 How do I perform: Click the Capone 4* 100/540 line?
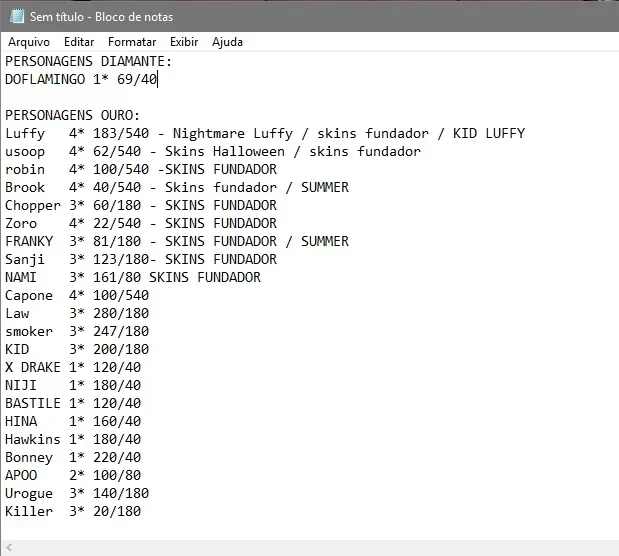click(x=77, y=295)
